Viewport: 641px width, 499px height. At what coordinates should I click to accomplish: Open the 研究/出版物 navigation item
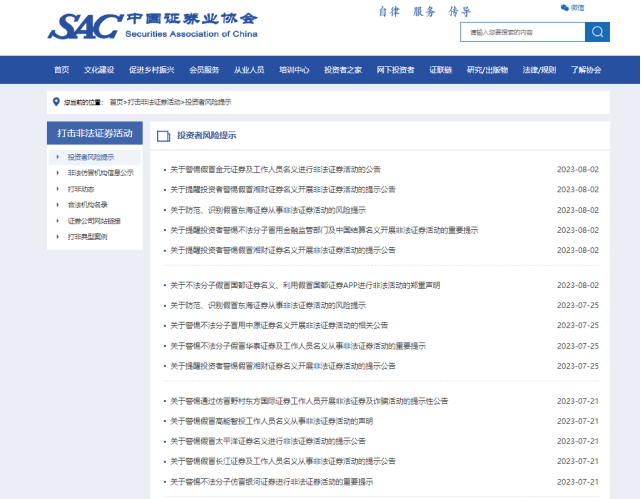487,70
